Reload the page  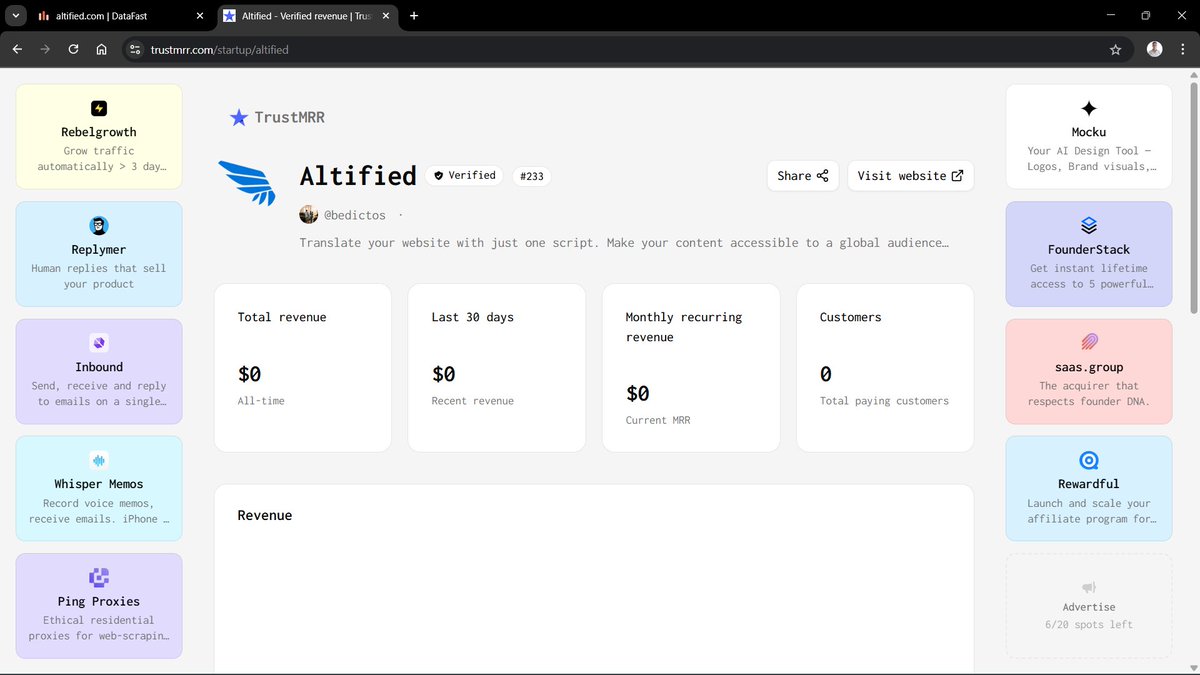point(73,49)
